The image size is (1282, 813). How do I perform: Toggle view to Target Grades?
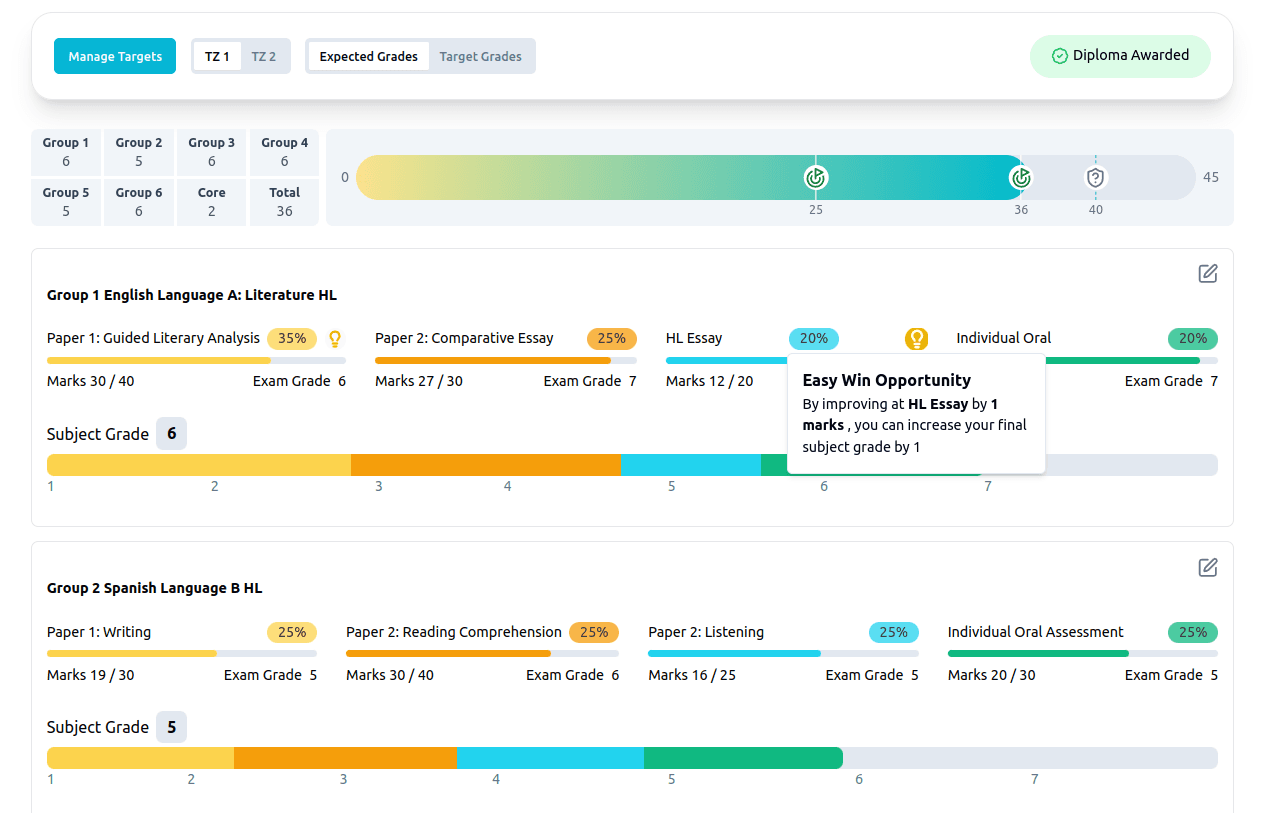480,57
